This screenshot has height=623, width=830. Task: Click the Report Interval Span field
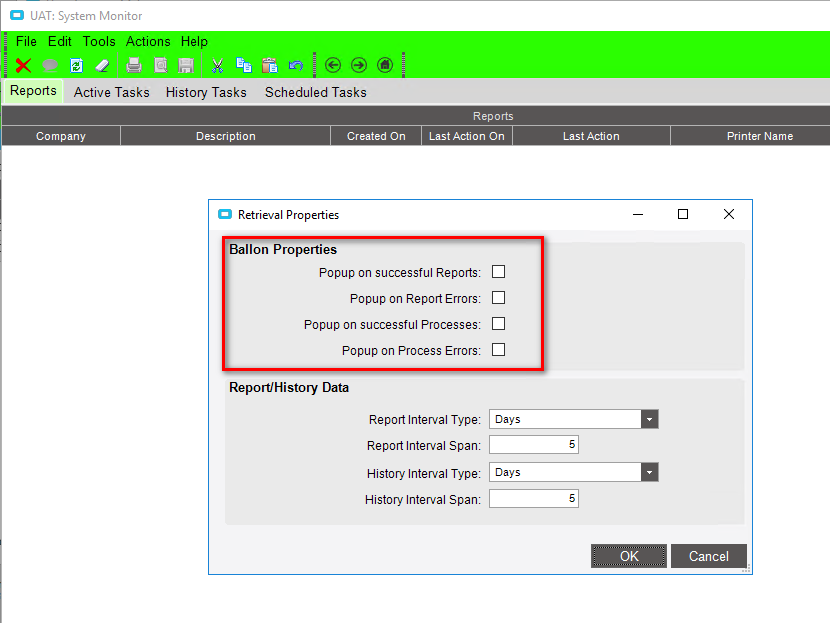[x=534, y=445]
